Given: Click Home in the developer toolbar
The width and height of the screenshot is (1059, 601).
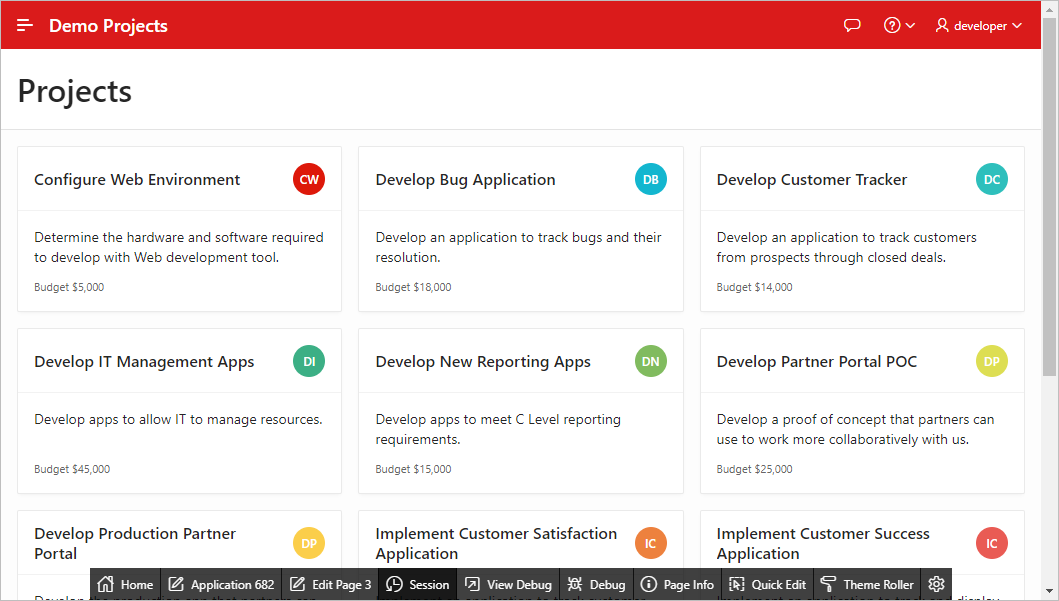Looking at the screenshot, I should pyautogui.click(x=125, y=584).
